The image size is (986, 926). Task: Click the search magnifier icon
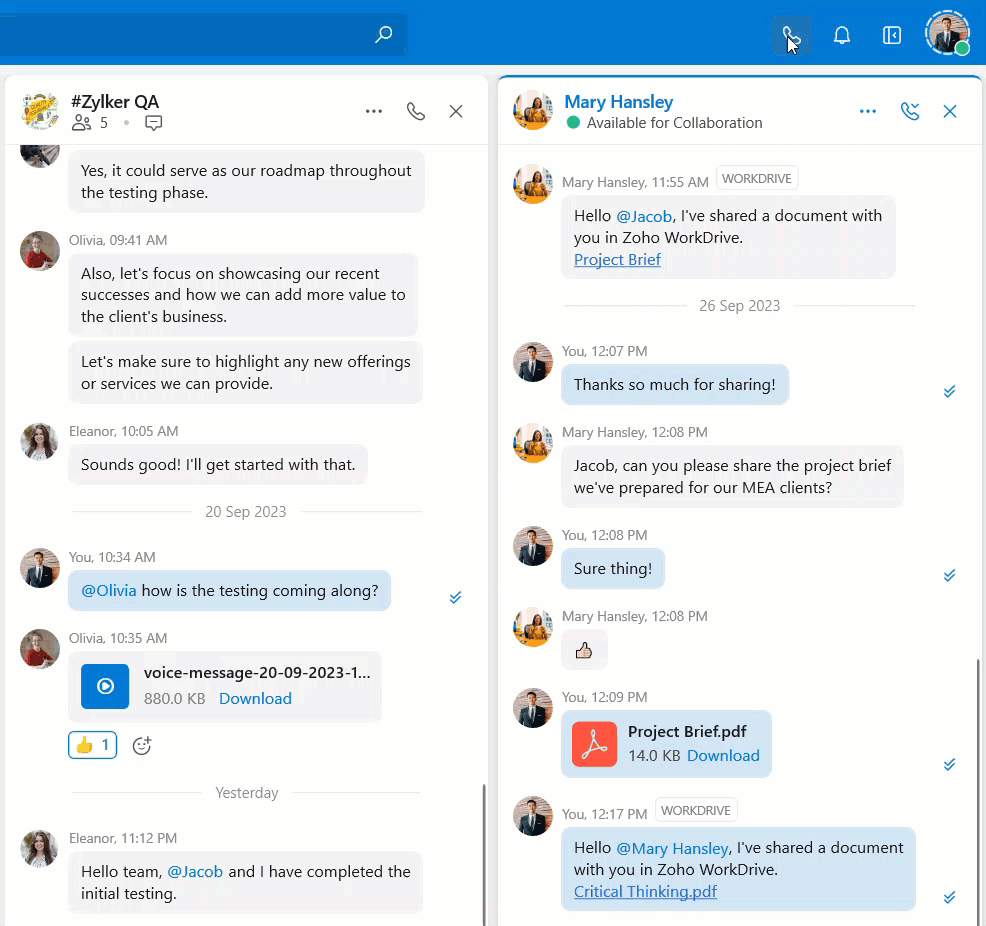click(x=384, y=34)
